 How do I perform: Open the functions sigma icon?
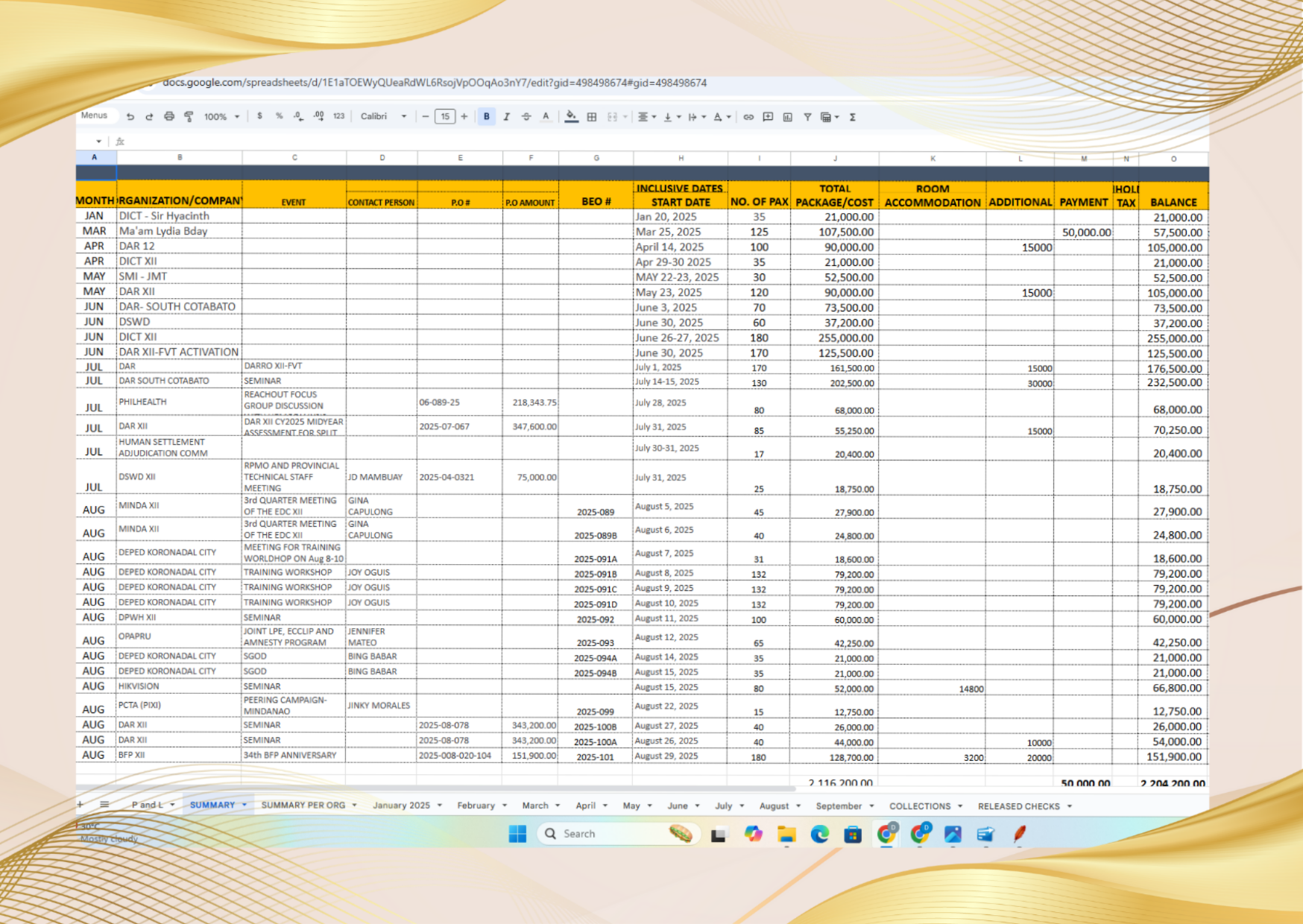point(852,117)
